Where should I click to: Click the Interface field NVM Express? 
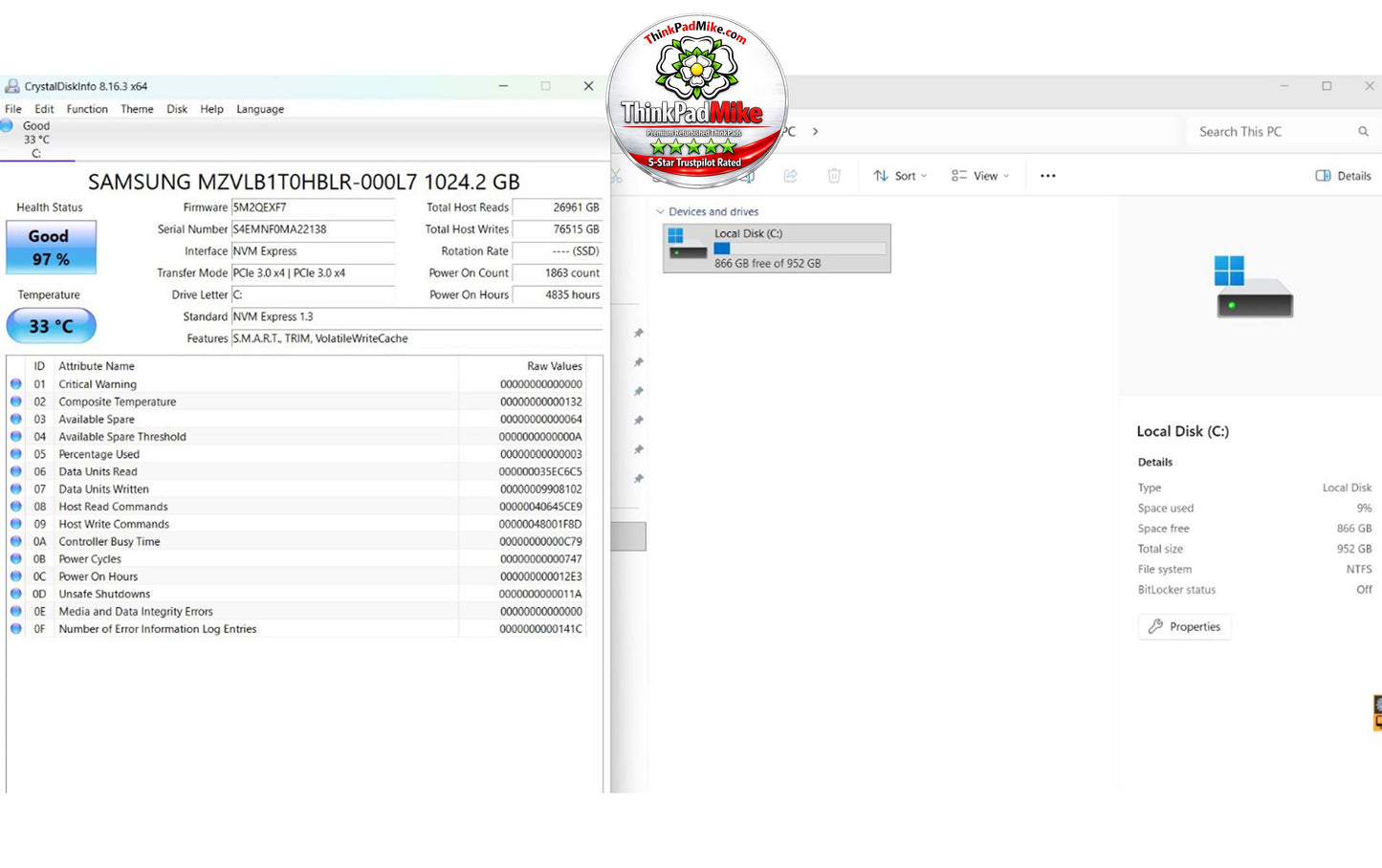313,251
